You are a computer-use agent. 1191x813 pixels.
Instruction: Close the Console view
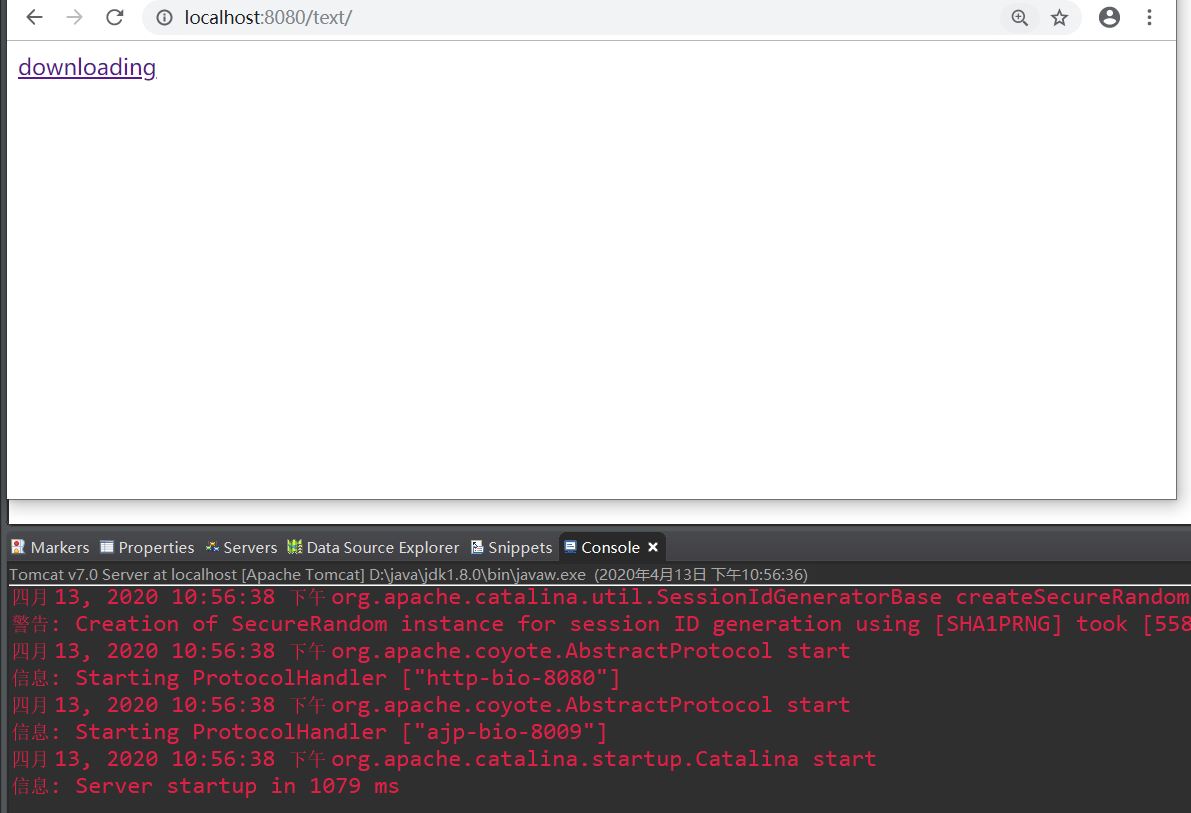[652, 547]
